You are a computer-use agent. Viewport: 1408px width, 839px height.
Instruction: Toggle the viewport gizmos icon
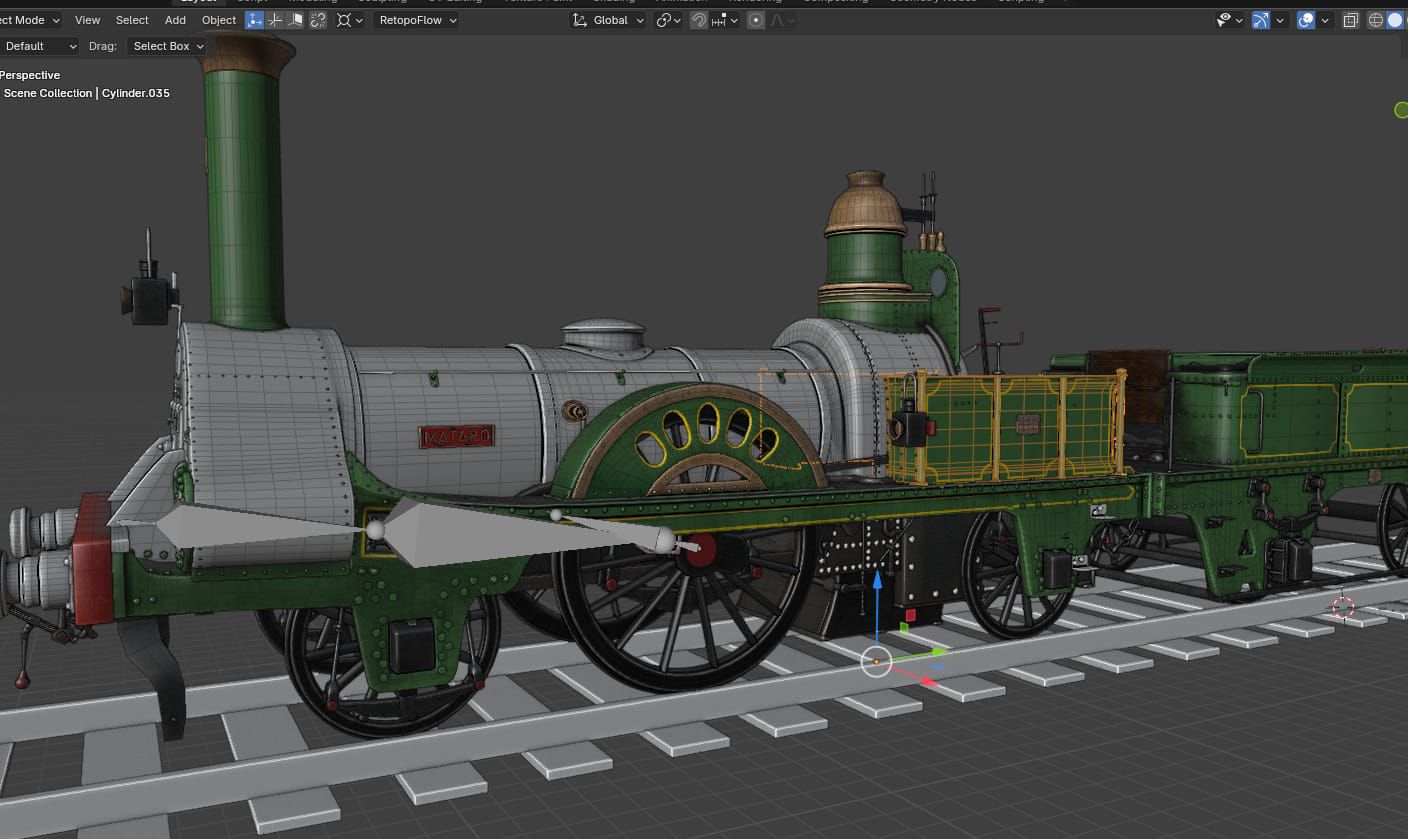pos(1261,20)
